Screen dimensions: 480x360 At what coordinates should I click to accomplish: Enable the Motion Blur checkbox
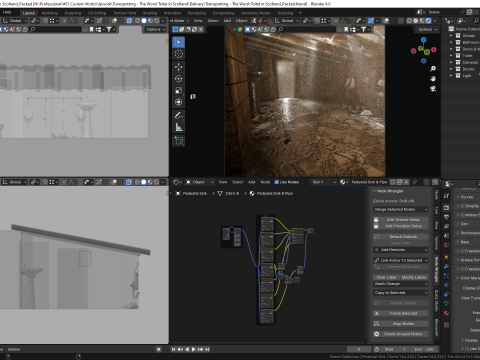463,215
